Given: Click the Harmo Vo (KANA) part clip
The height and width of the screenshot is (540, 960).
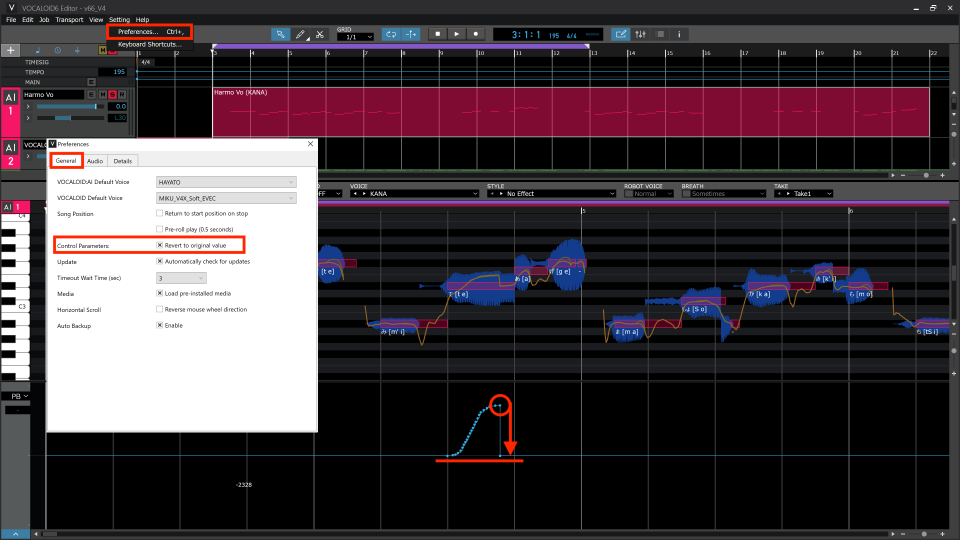Looking at the screenshot, I should tap(571, 112).
